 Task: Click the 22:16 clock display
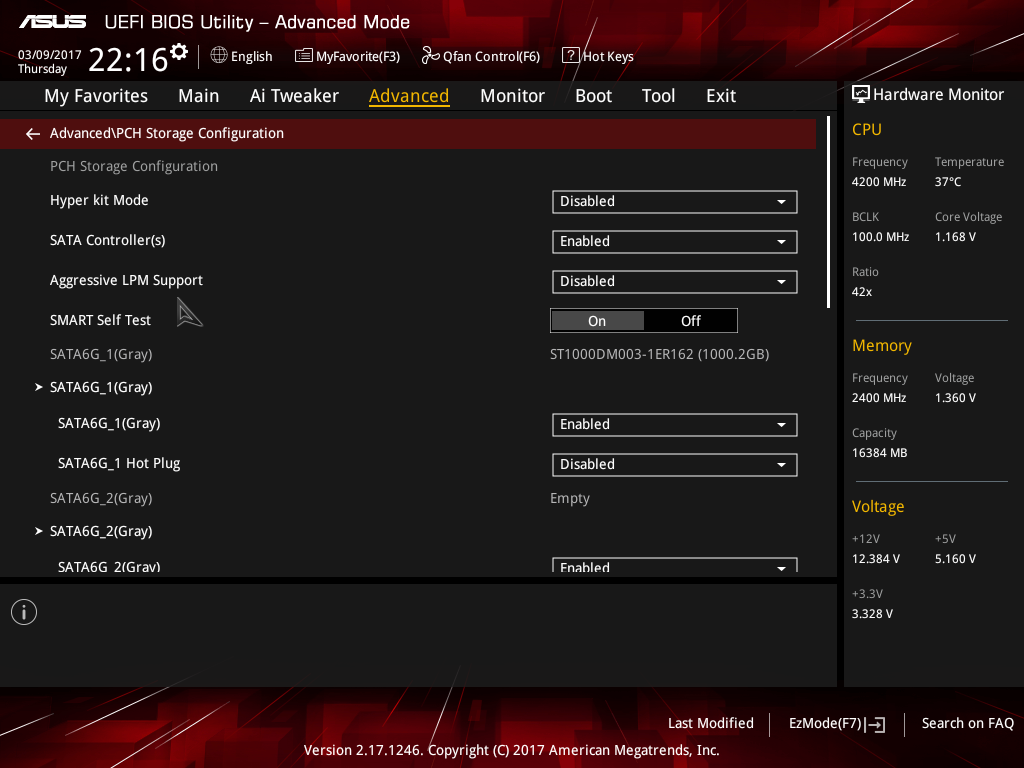tap(128, 59)
